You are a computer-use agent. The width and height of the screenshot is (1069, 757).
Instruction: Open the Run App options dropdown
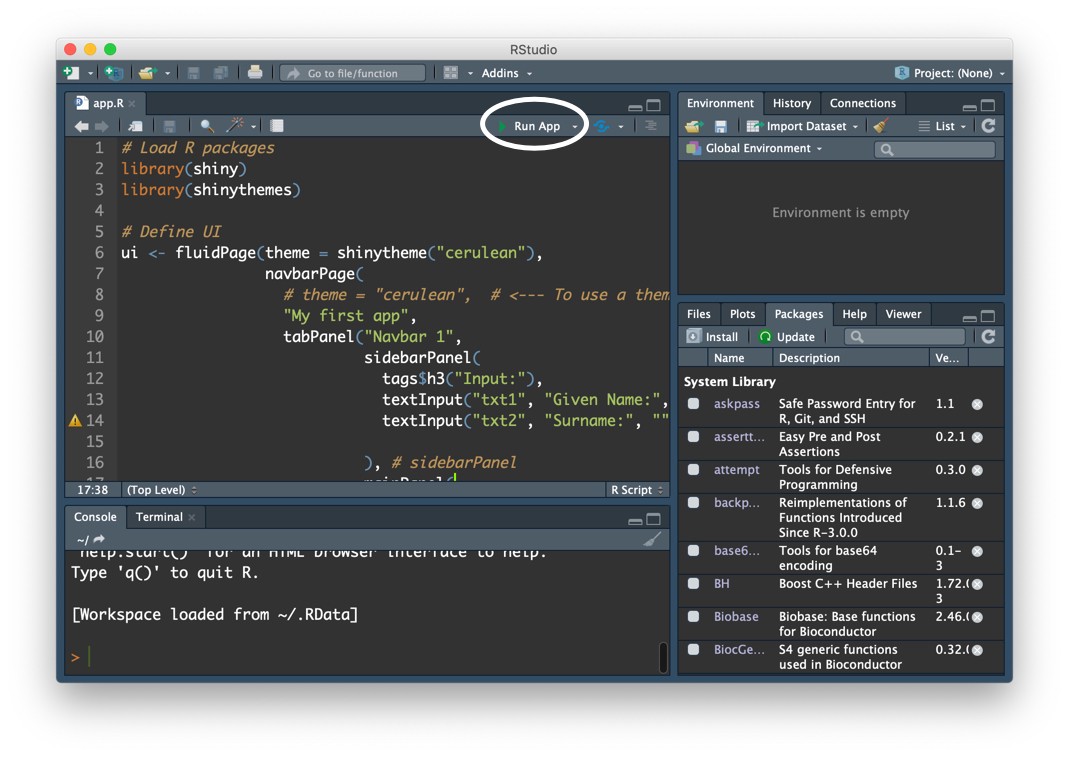[x=575, y=127]
